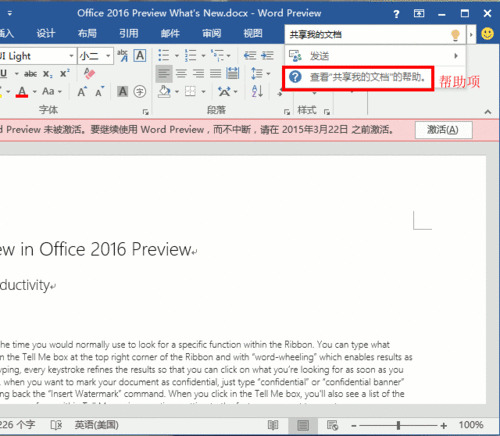Increase paragraph indent
The width and height of the screenshot is (500, 436).
tap(267, 55)
